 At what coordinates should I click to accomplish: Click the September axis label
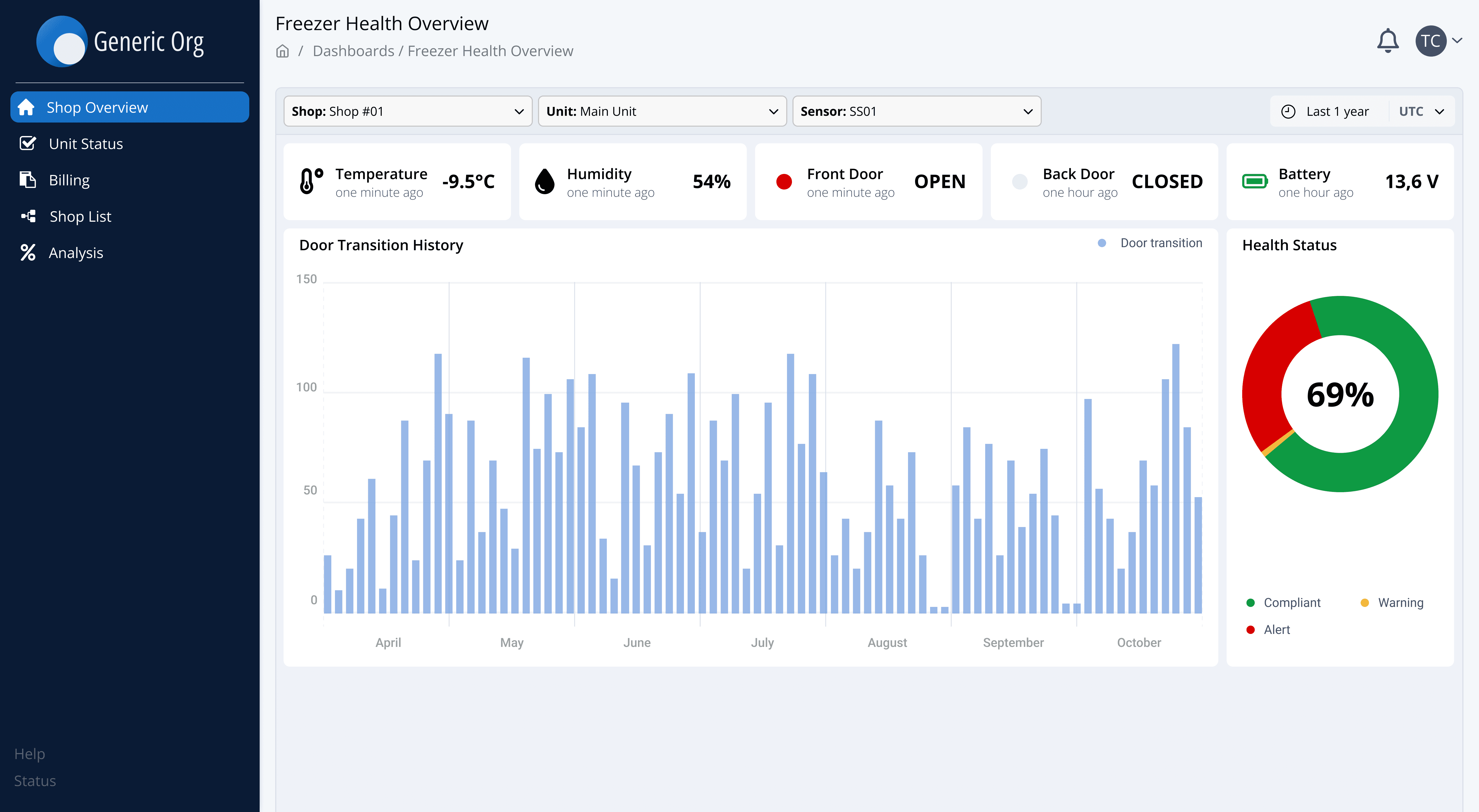(1013, 643)
